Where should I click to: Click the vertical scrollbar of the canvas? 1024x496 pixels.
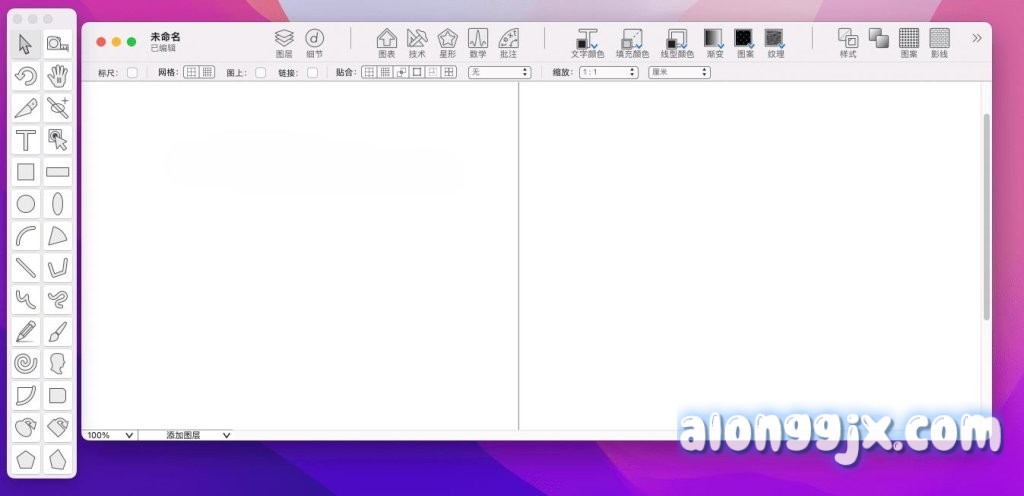[x=986, y=217]
